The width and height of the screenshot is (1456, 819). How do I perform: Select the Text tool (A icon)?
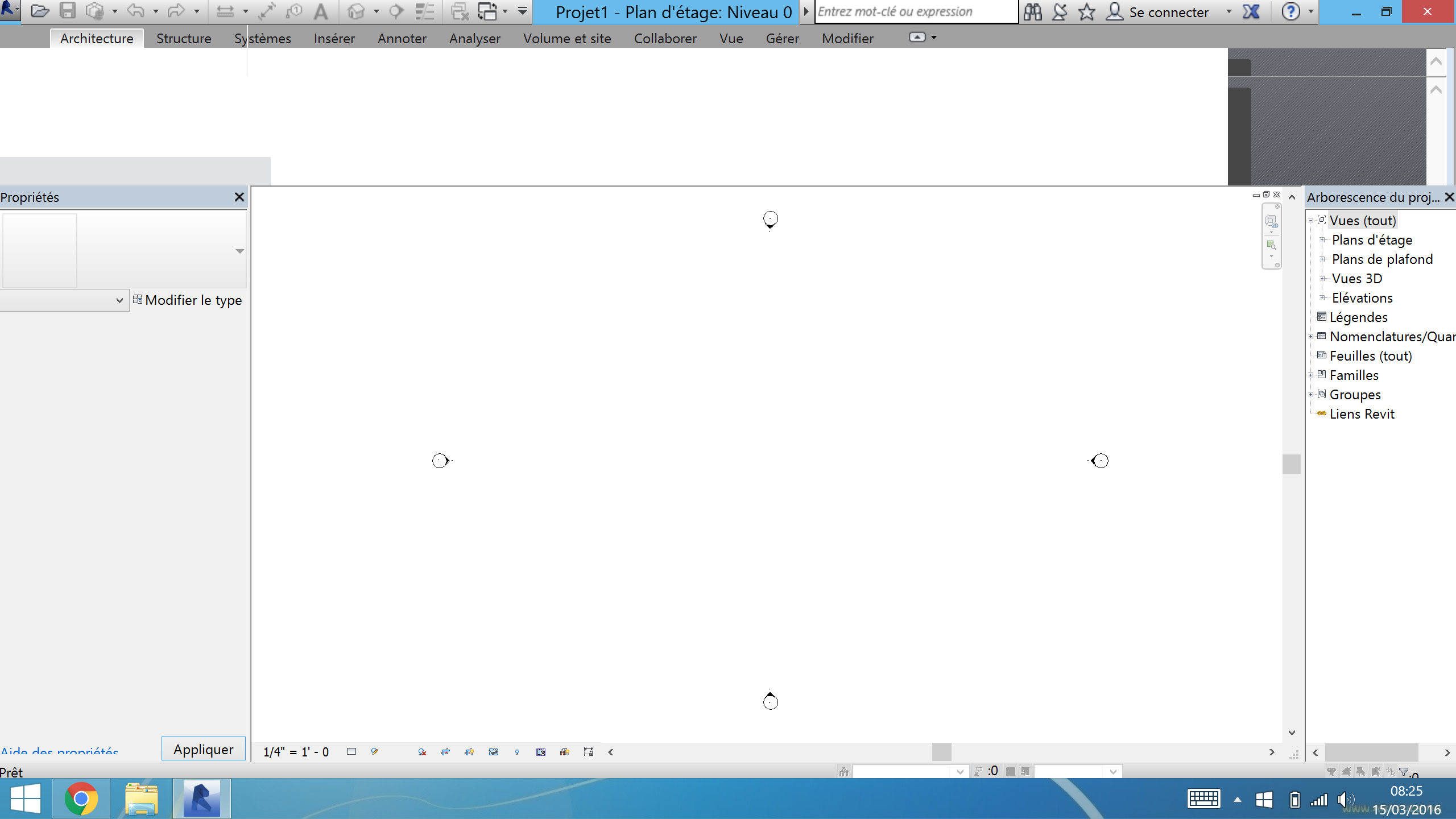pos(321,11)
